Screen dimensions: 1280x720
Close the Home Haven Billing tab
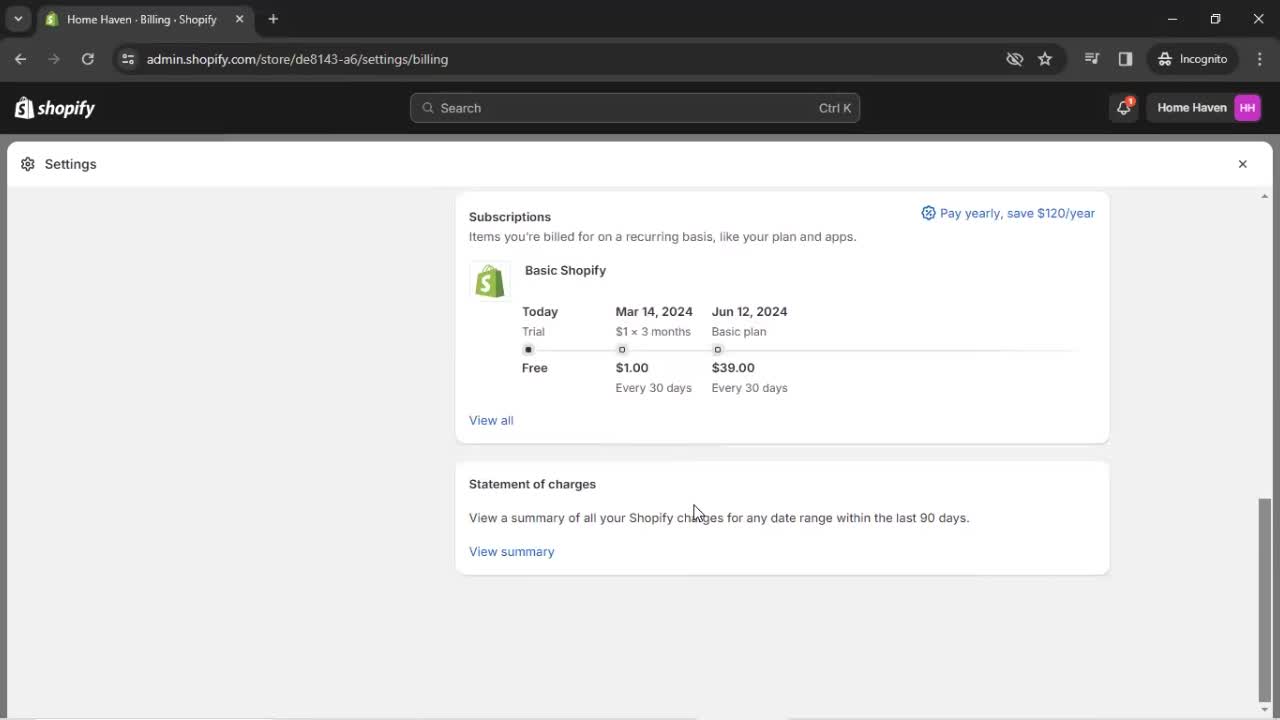239,19
